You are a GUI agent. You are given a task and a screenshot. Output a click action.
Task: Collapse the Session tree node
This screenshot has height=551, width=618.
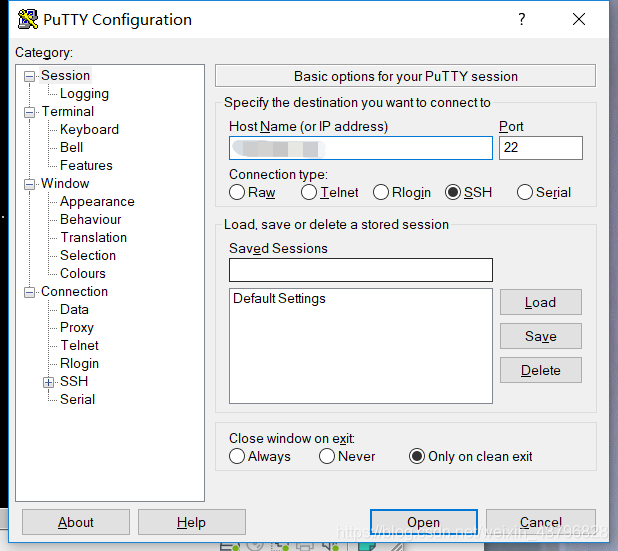pyautogui.click(x=29, y=76)
